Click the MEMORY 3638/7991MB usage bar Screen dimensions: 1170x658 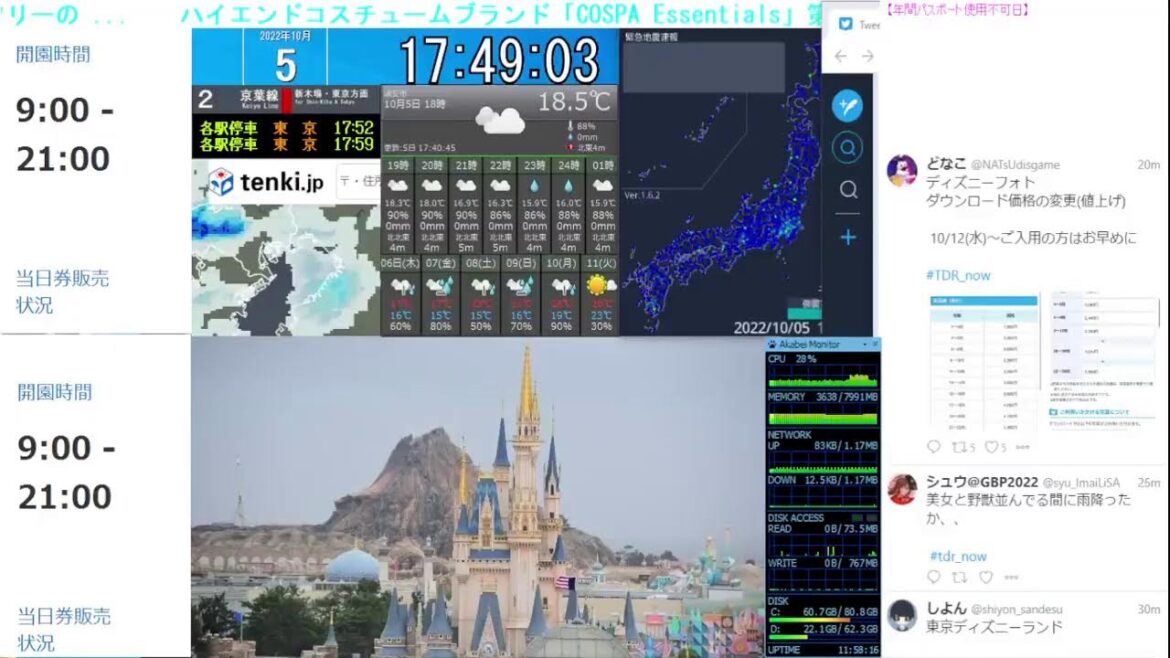tap(823, 416)
